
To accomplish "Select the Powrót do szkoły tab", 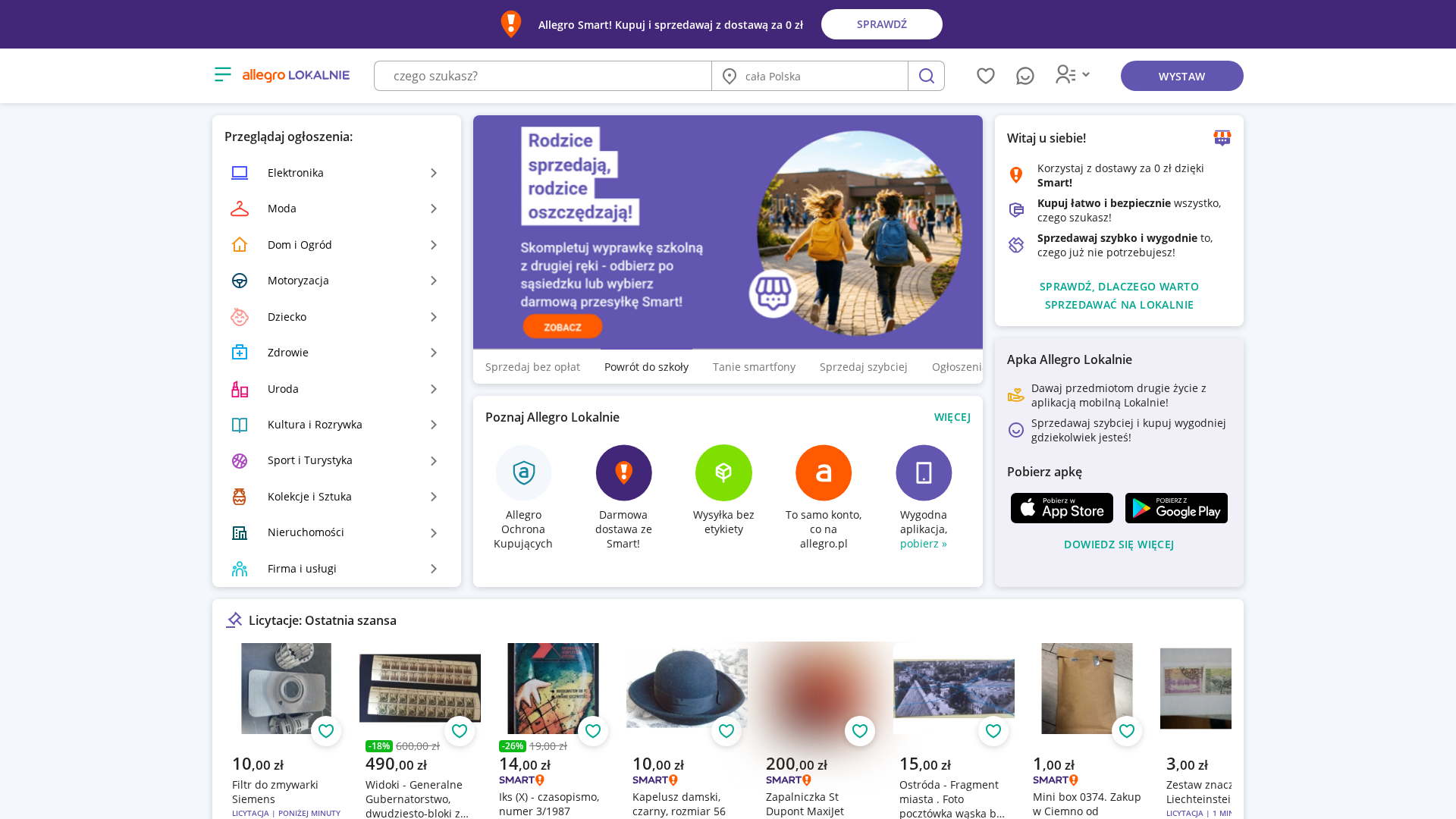I will click(x=646, y=367).
